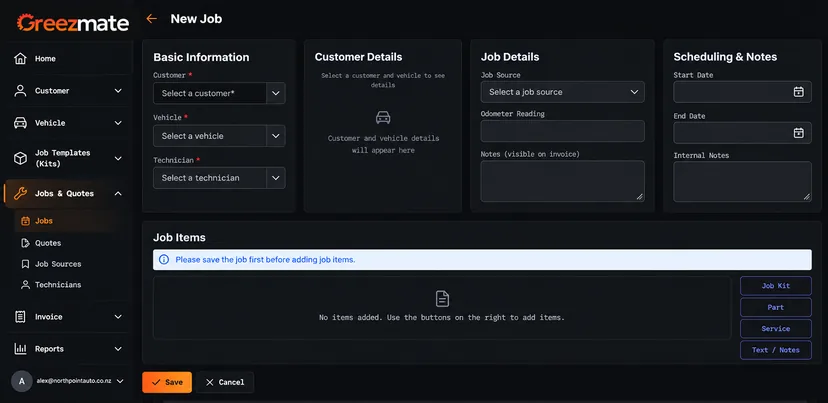Screen dimensions: 828x403
Task: Open the End Date calendar picker icon
Action: click(798, 133)
